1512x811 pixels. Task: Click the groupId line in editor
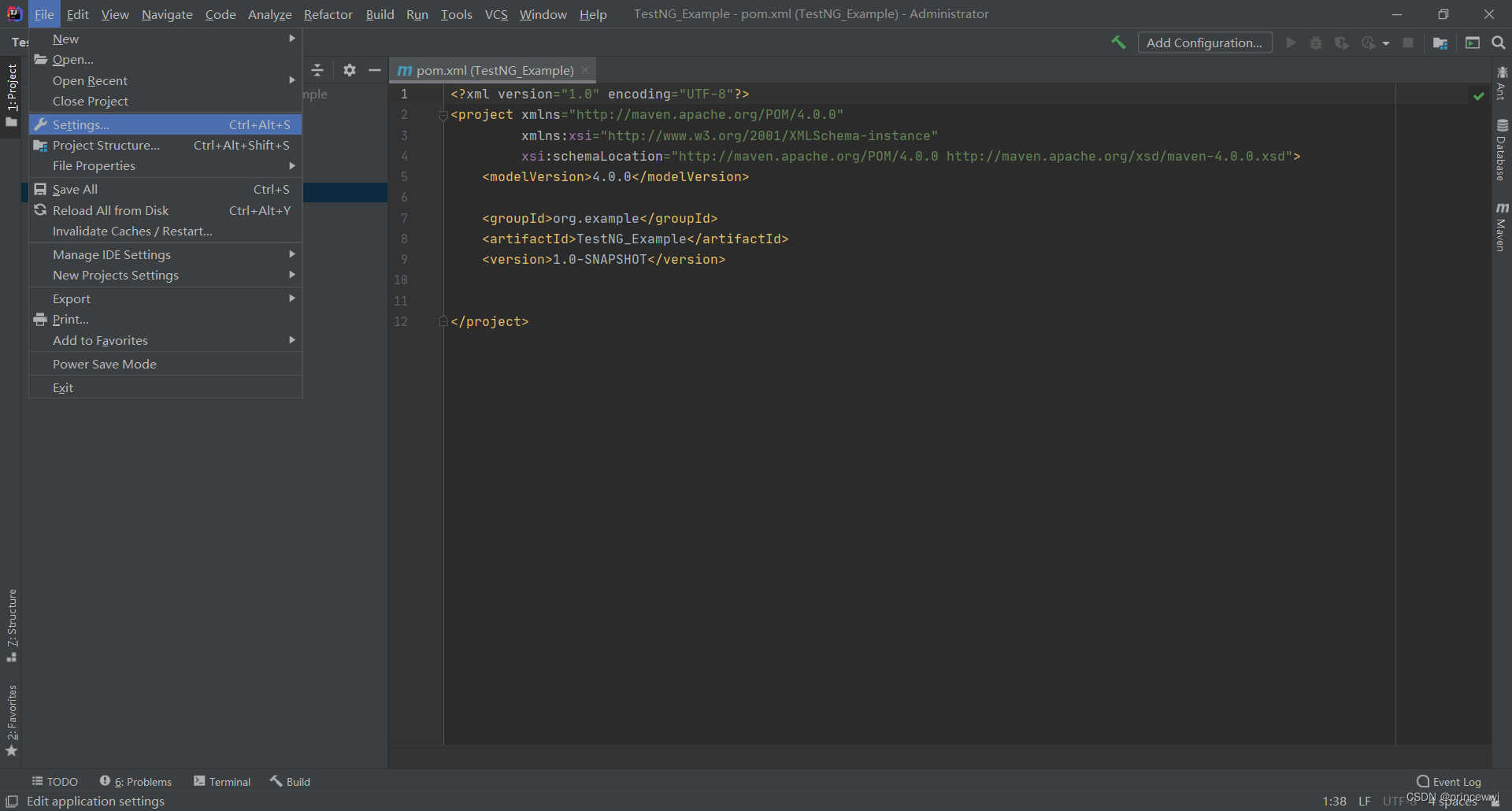[599, 218]
